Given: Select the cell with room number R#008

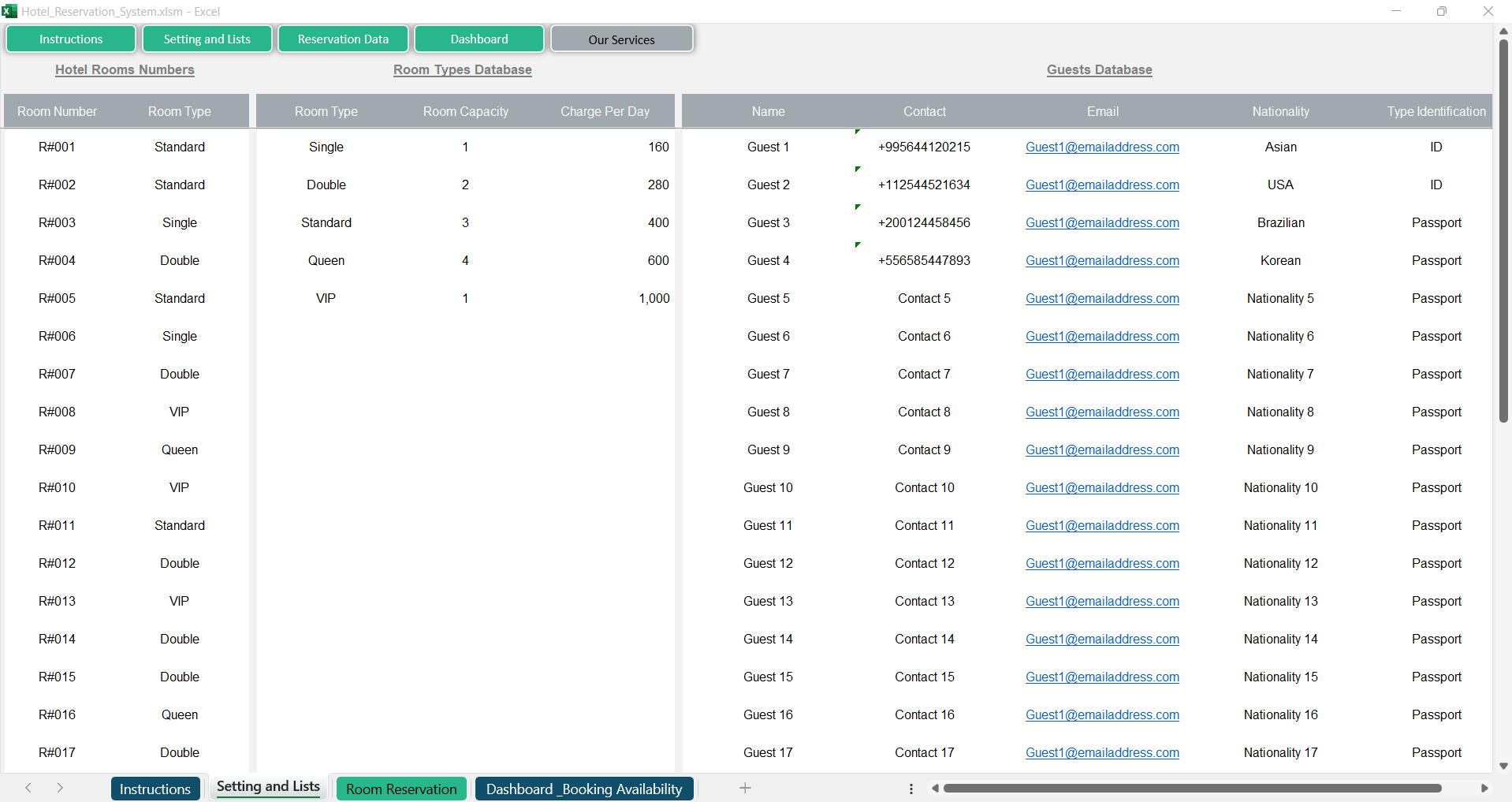Looking at the screenshot, I should click(57, 412).
